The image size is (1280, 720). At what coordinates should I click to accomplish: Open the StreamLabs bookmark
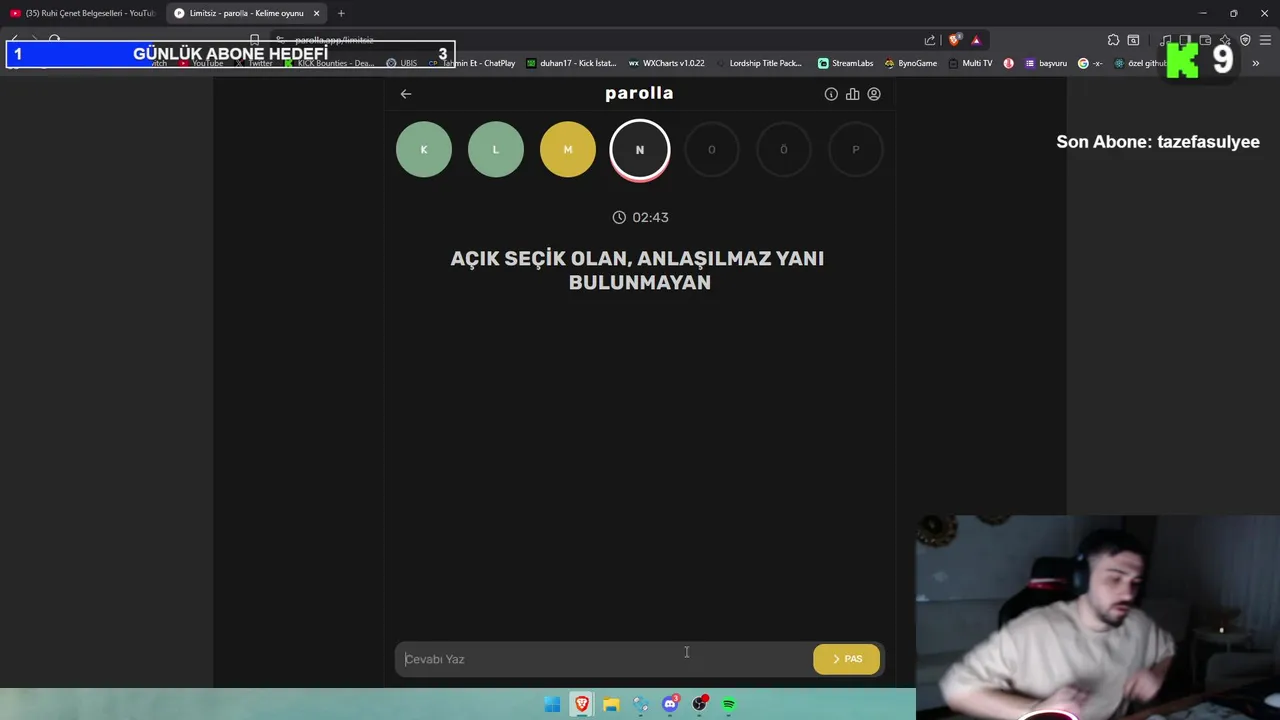click(x=845, y=63)
